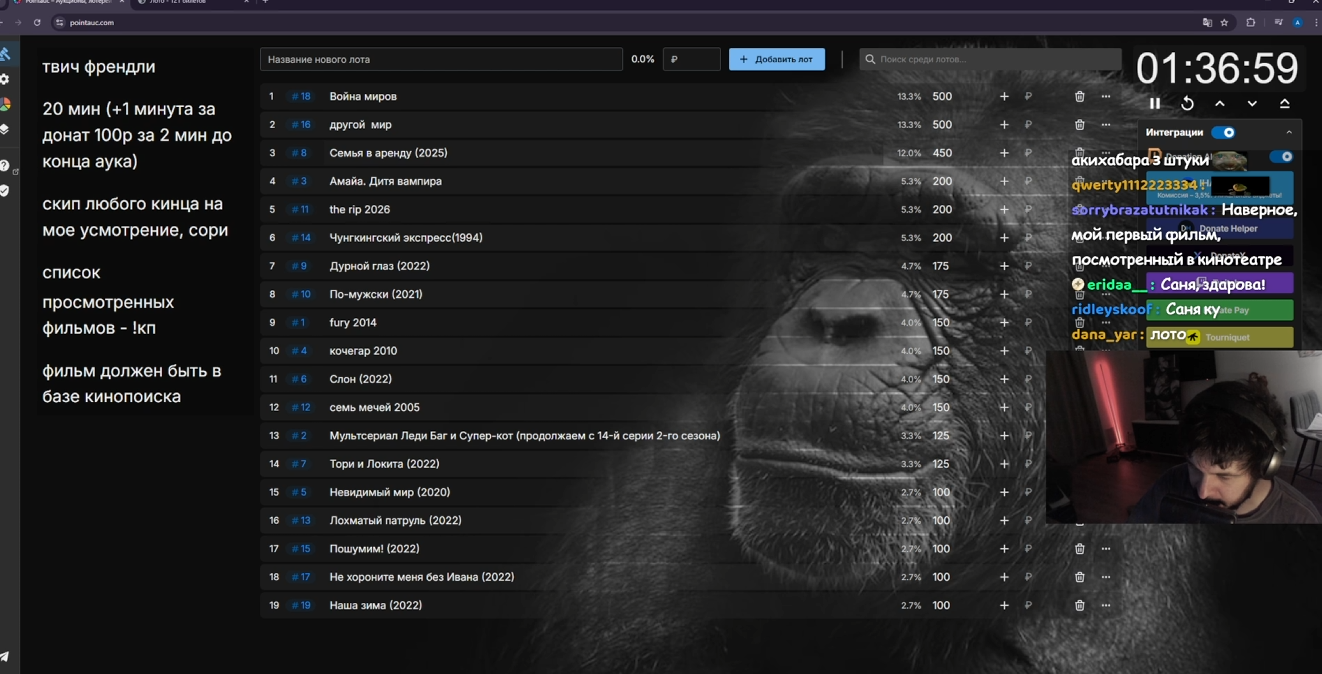The image size is (1322, 674).
Task: Click the plus icon for Наша зима (2022)
Action: [1004, 606]
